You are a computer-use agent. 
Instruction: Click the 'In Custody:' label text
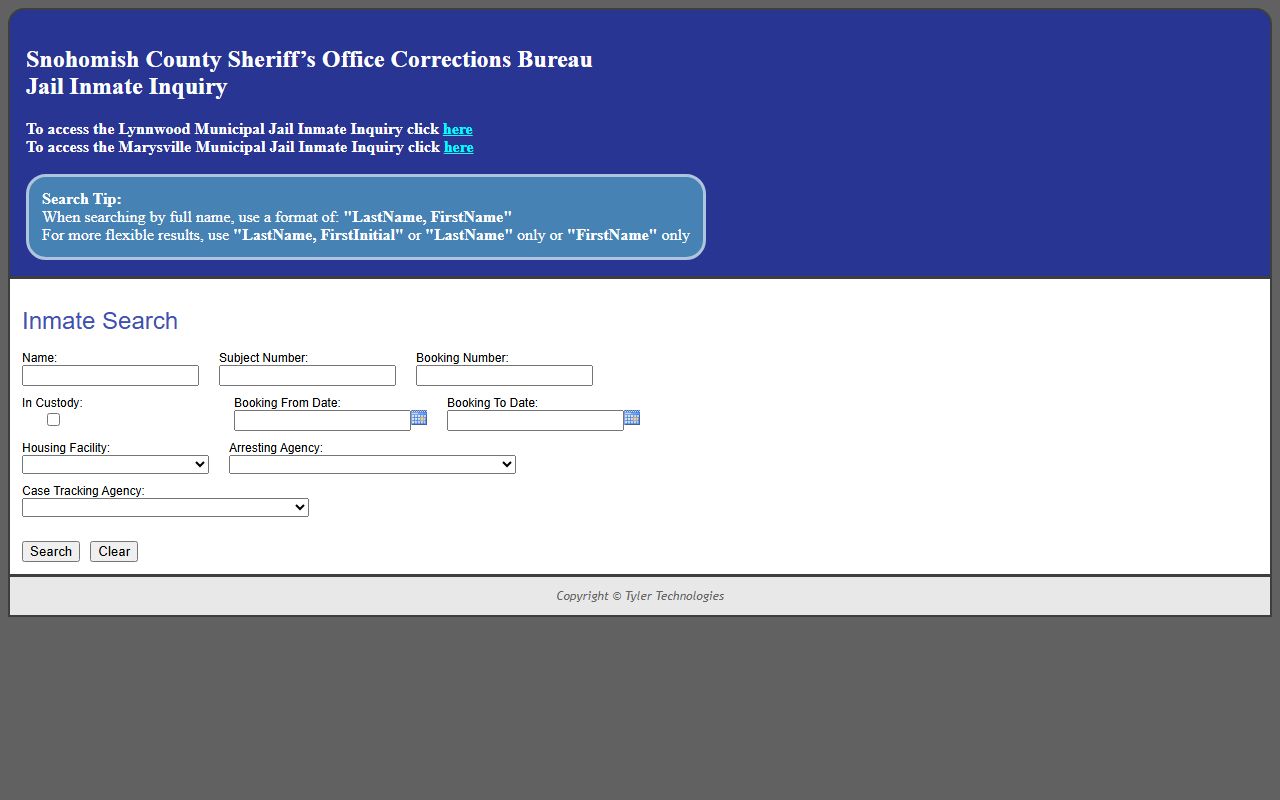(x=52, y=403)
